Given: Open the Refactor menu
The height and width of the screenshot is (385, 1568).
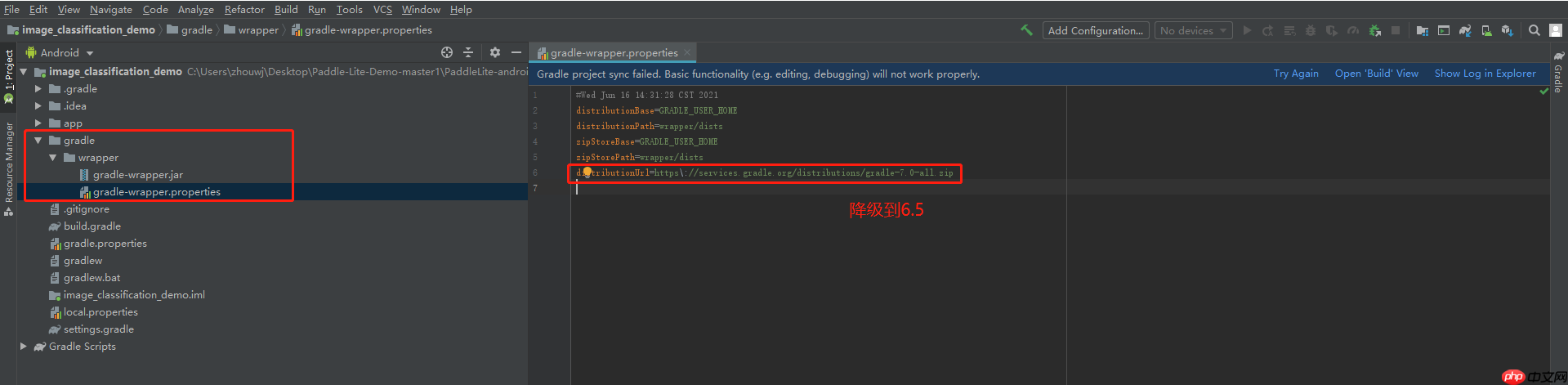Looking at the screenshot, I should [x=244, y=9].
